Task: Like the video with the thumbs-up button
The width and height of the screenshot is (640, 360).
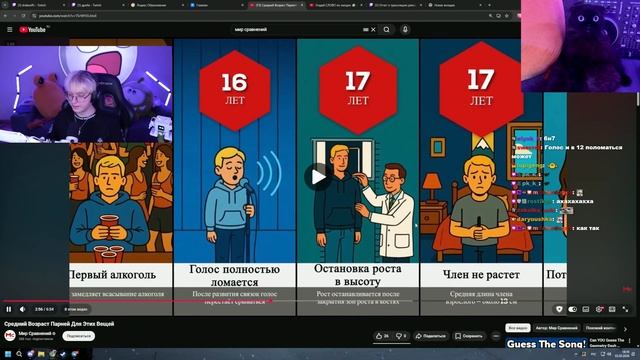Action: (x=382, y=336)
